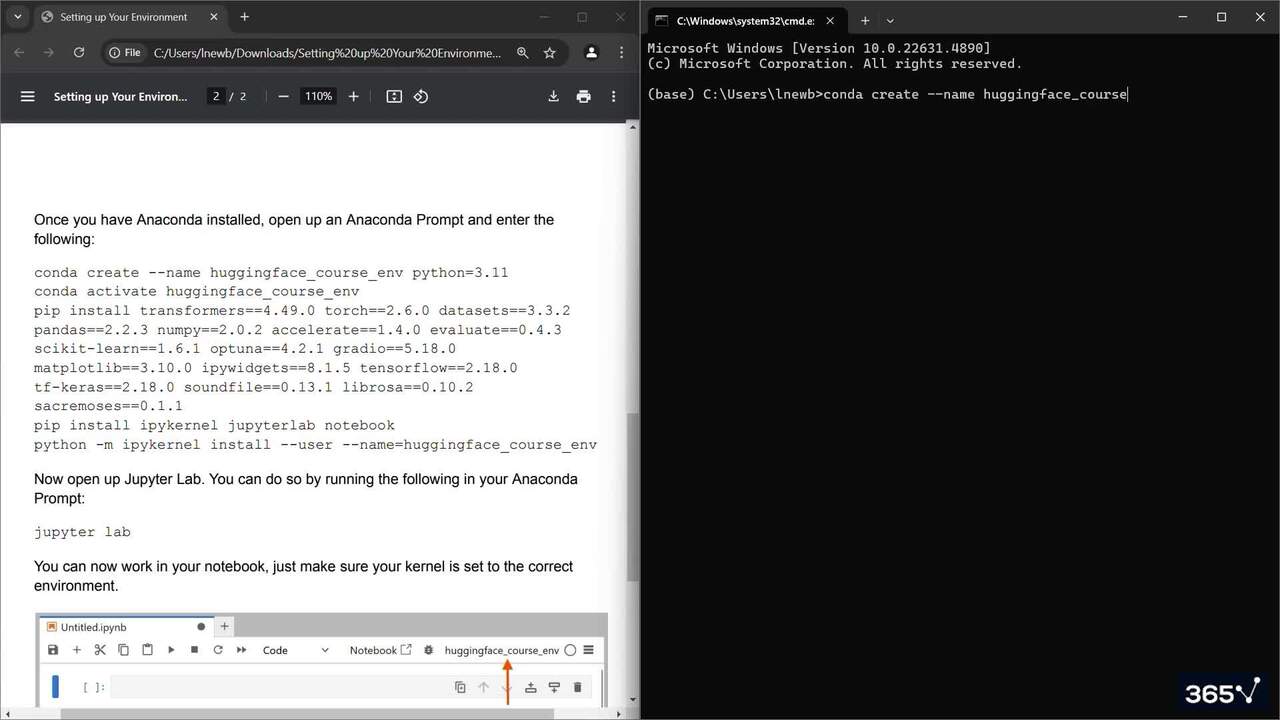Viewport: 1280px width, 720px height.
Task: Open the Chrome zoom magnifier icon
Action: (522, 52)
